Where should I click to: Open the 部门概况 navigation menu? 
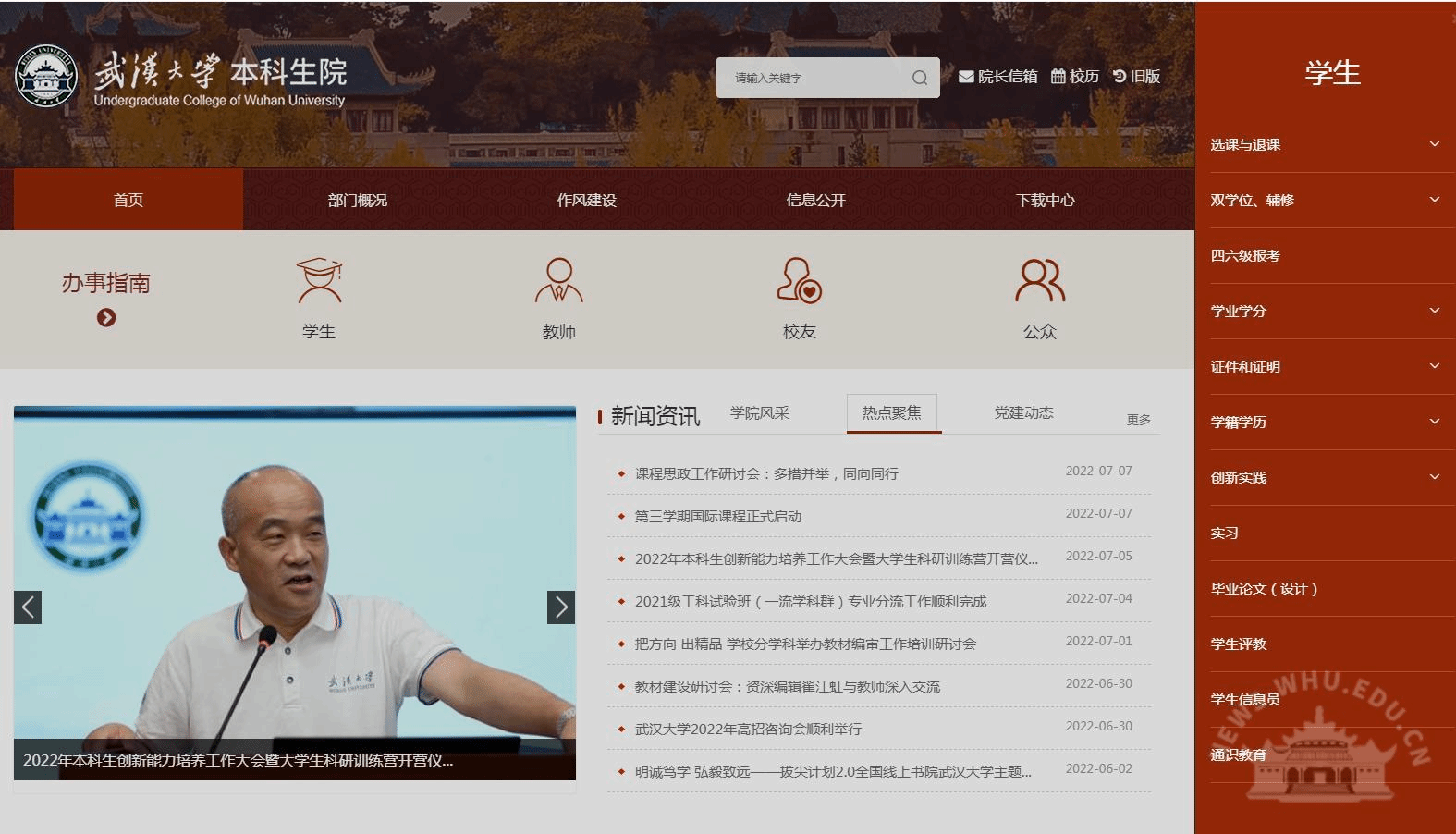pyautogui.click(x=358, y=200)
